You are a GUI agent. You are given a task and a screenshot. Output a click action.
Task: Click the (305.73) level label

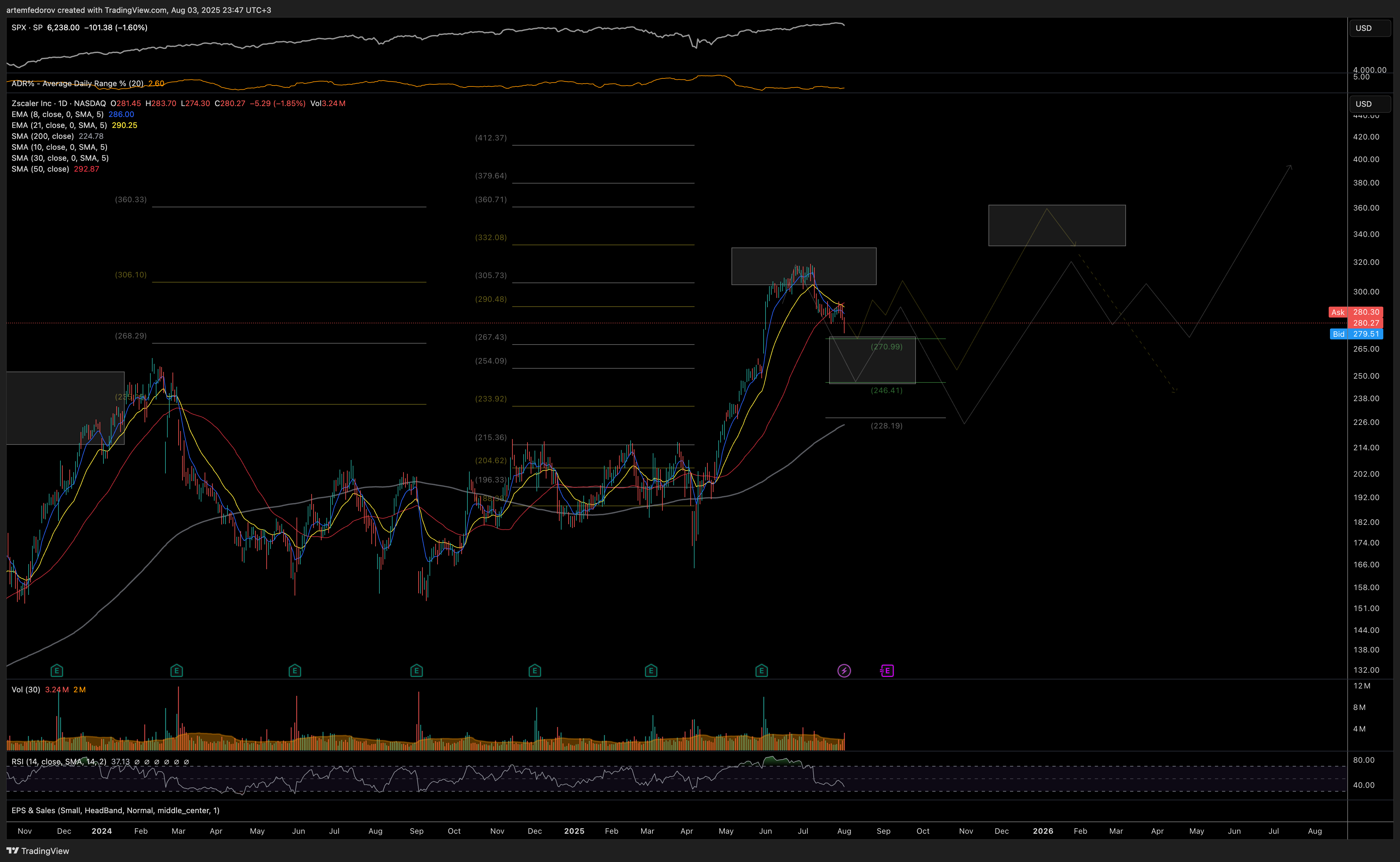point(491,275)
